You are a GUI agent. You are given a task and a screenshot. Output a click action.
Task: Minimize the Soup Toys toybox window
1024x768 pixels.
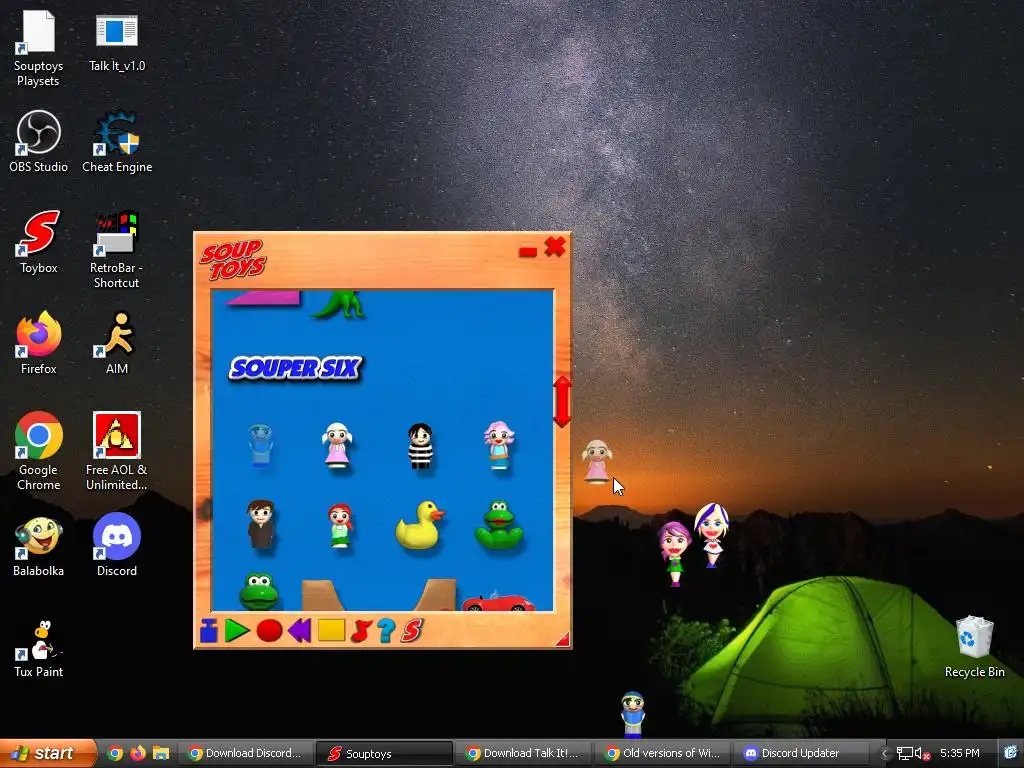[528, 251]
